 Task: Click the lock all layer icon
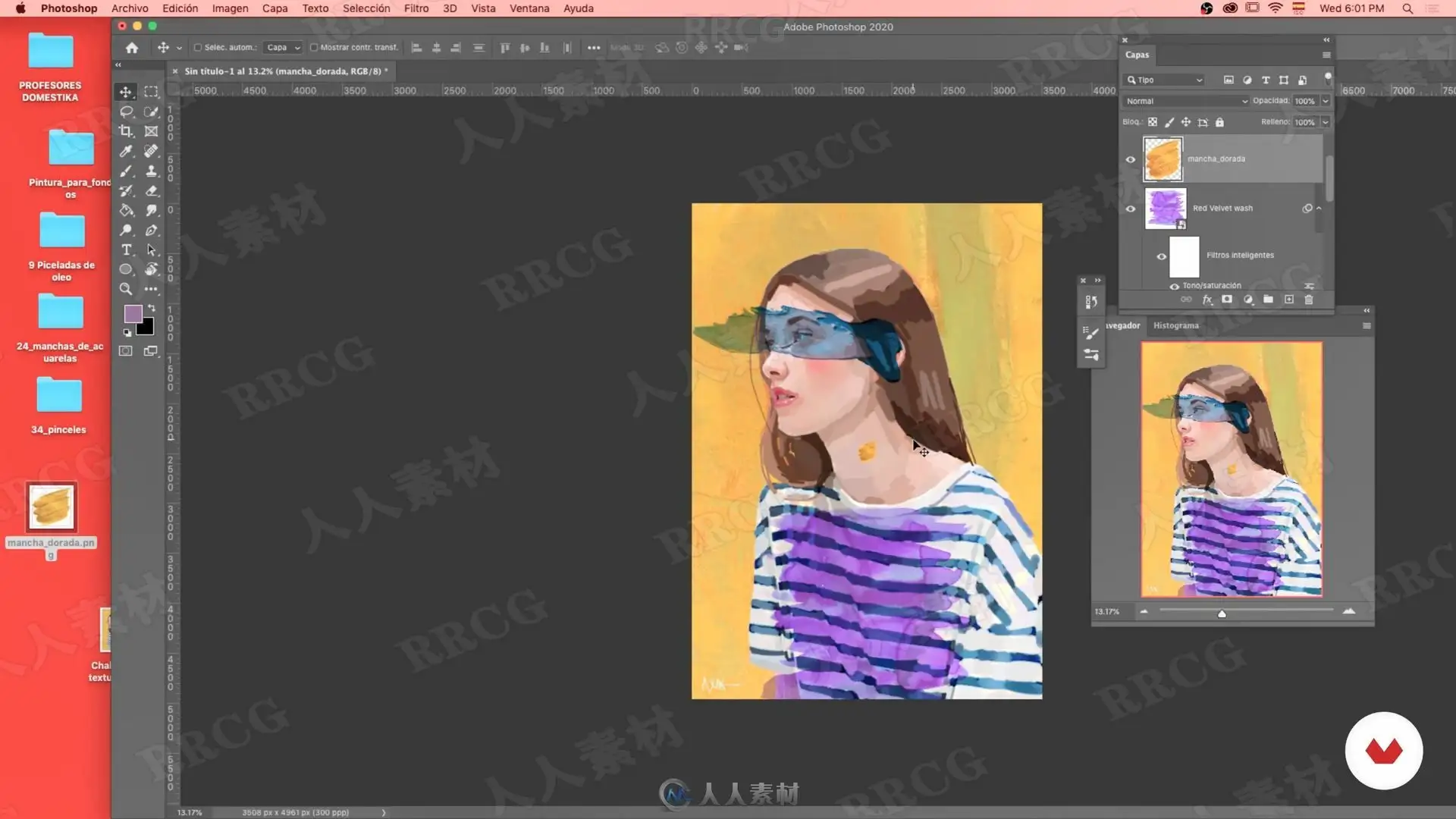[x=1219, y=122]
